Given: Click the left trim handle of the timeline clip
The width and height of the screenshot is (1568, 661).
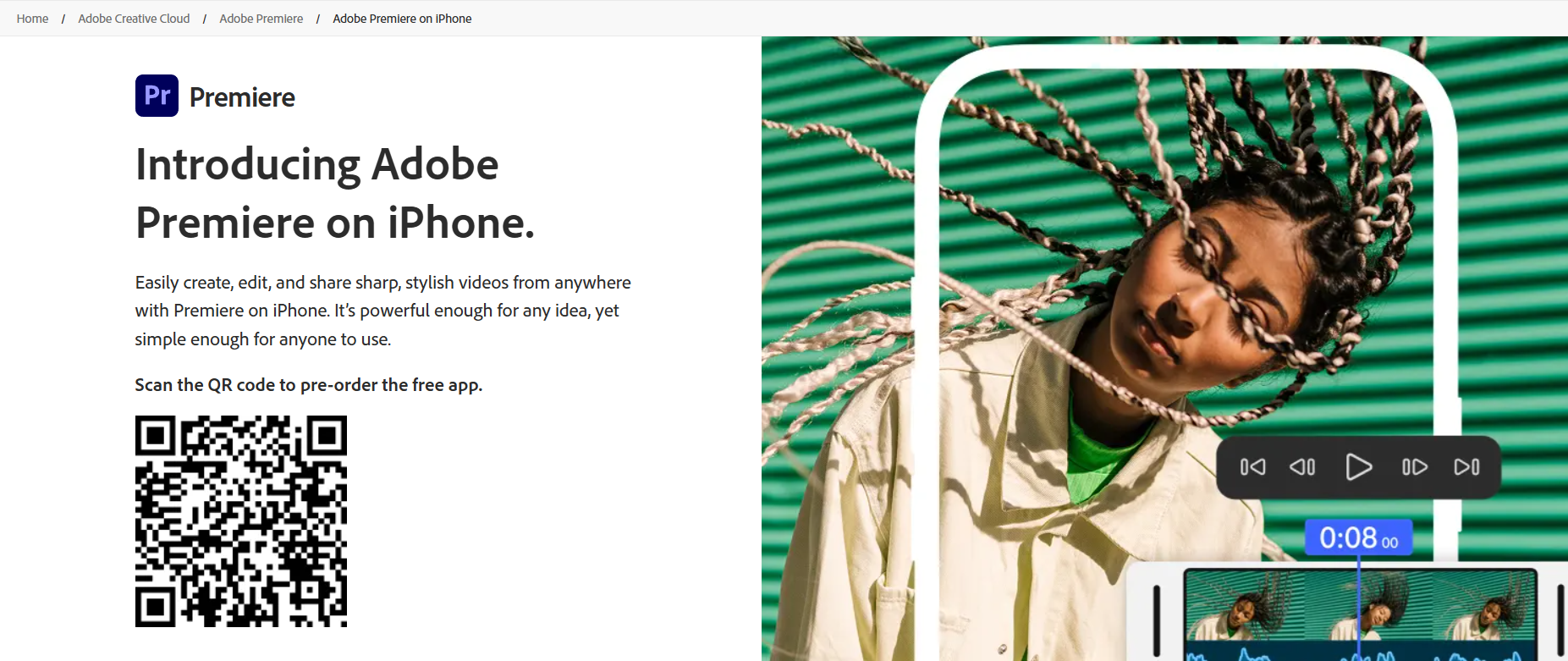Looking at the screenshot, I should tap(1157, 620).
